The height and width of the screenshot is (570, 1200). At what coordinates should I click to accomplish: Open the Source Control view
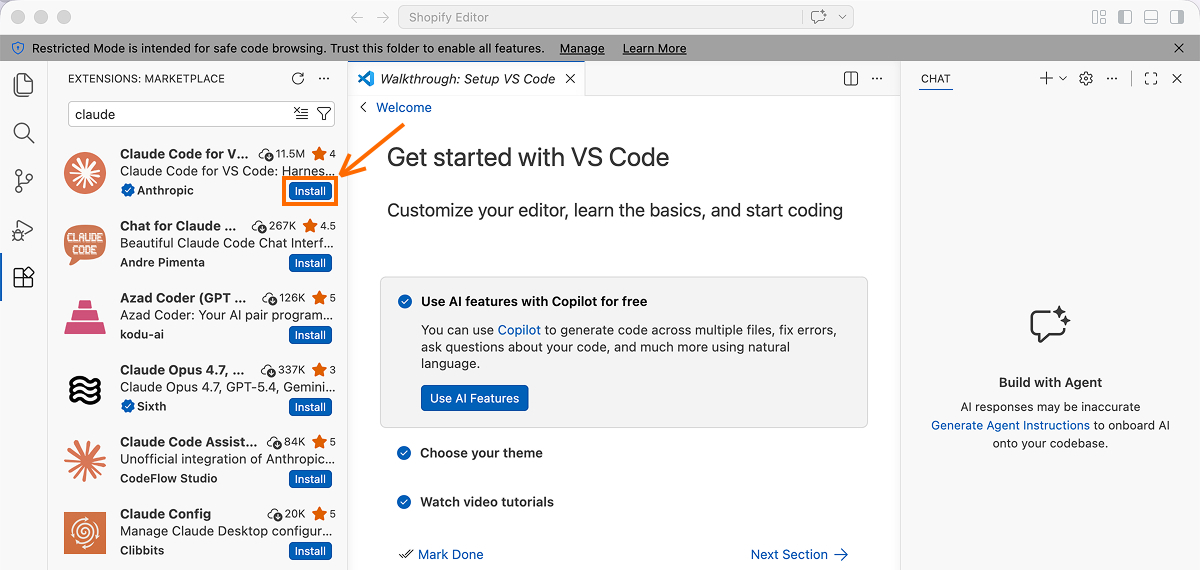(23, 181)
